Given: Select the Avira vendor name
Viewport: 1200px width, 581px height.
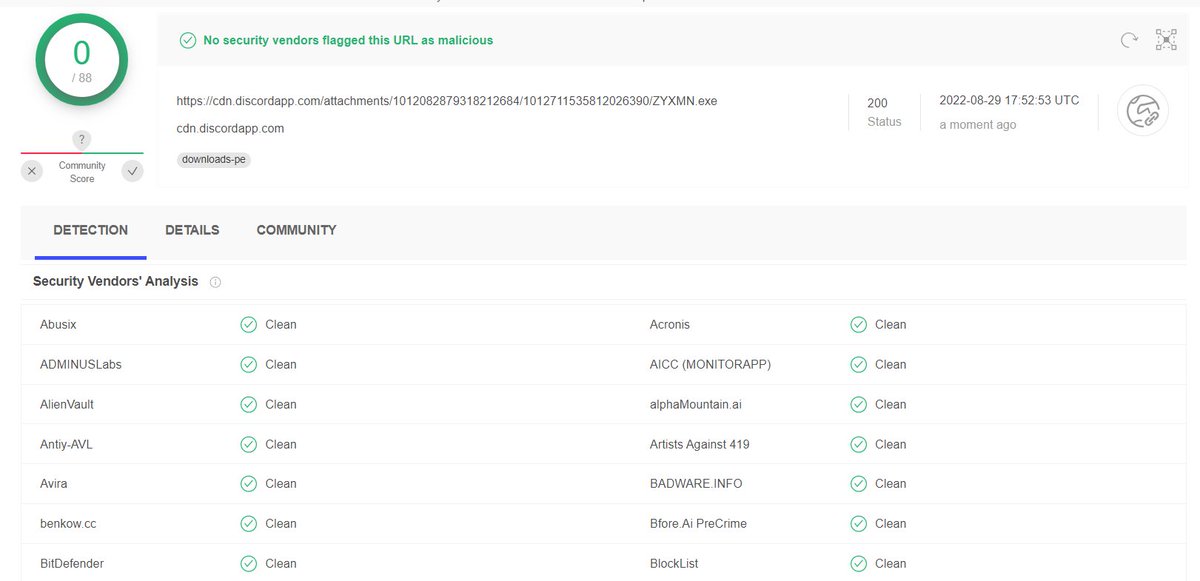Looking at the screenshot, I should [54, 483].
